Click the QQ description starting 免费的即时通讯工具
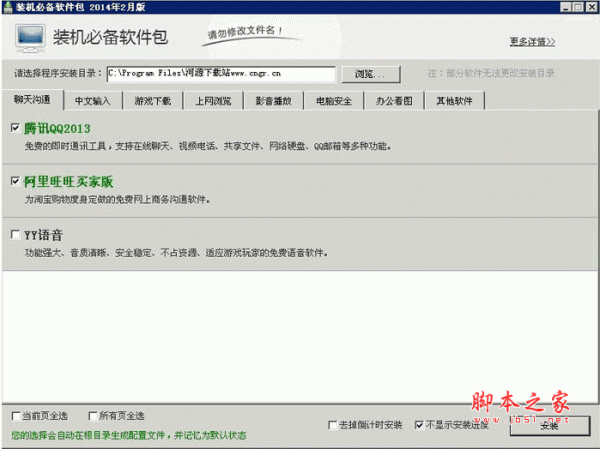 click(208, 146)
